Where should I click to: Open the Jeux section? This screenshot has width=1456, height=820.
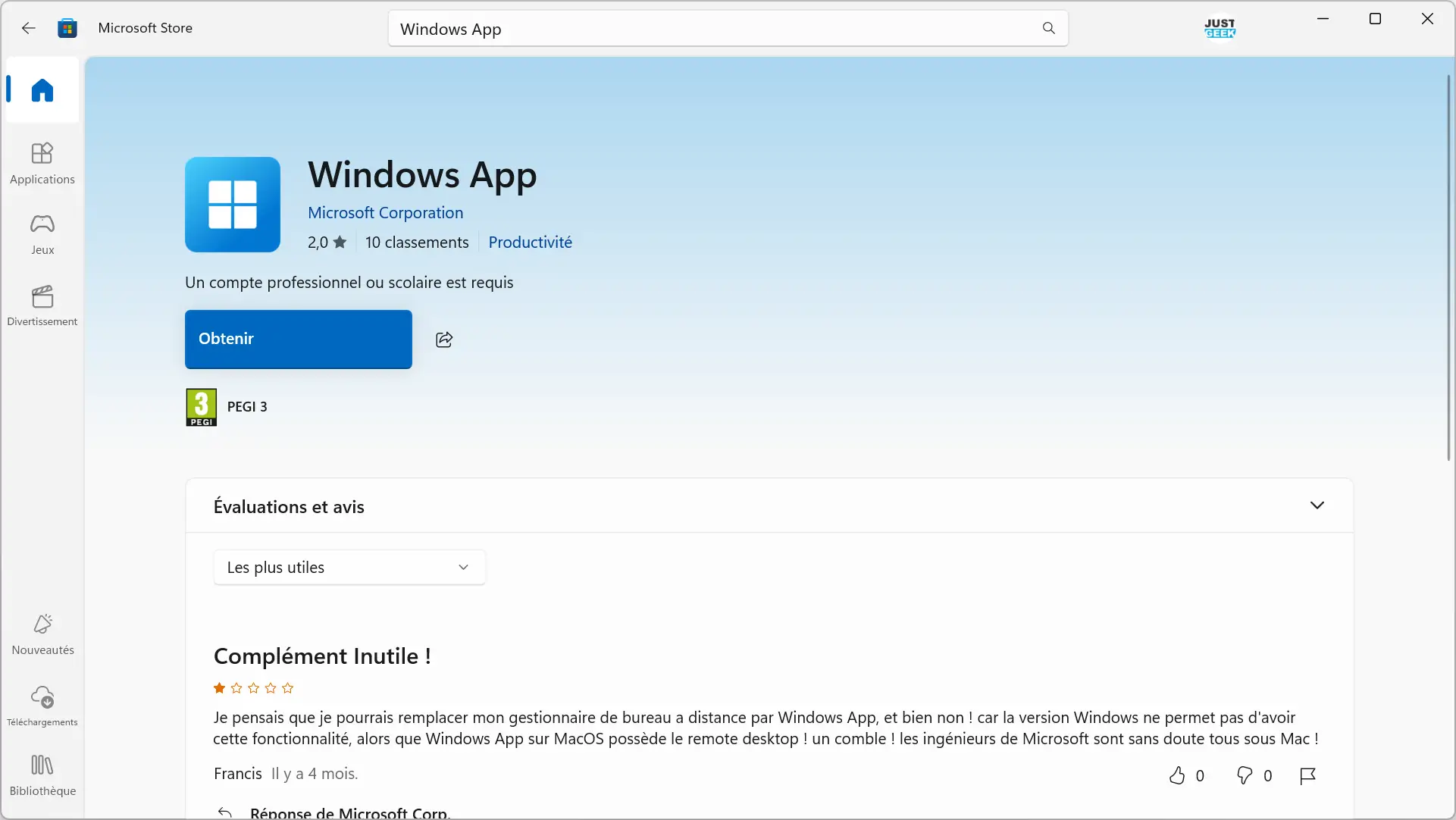(42, 234)
